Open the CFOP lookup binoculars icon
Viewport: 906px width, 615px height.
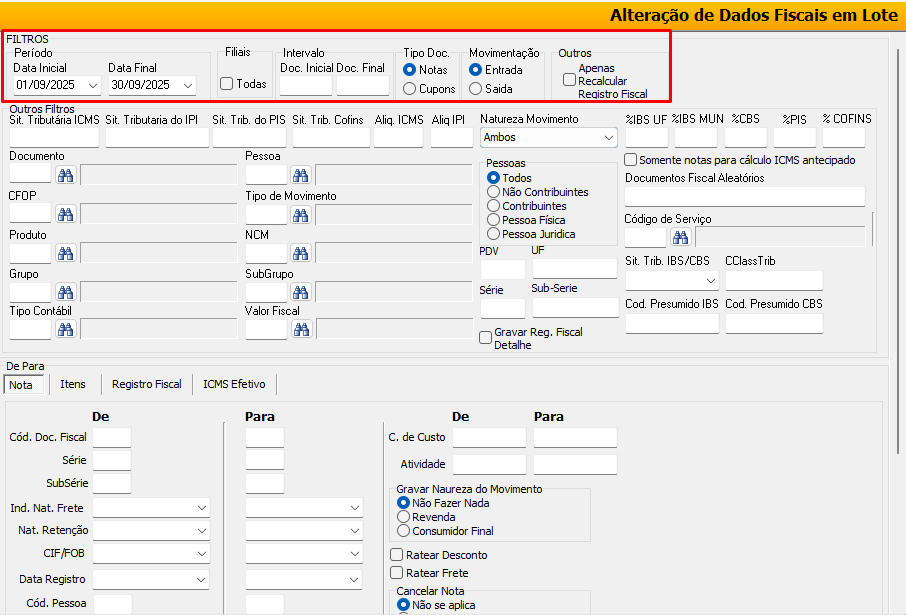click(66, 214)
